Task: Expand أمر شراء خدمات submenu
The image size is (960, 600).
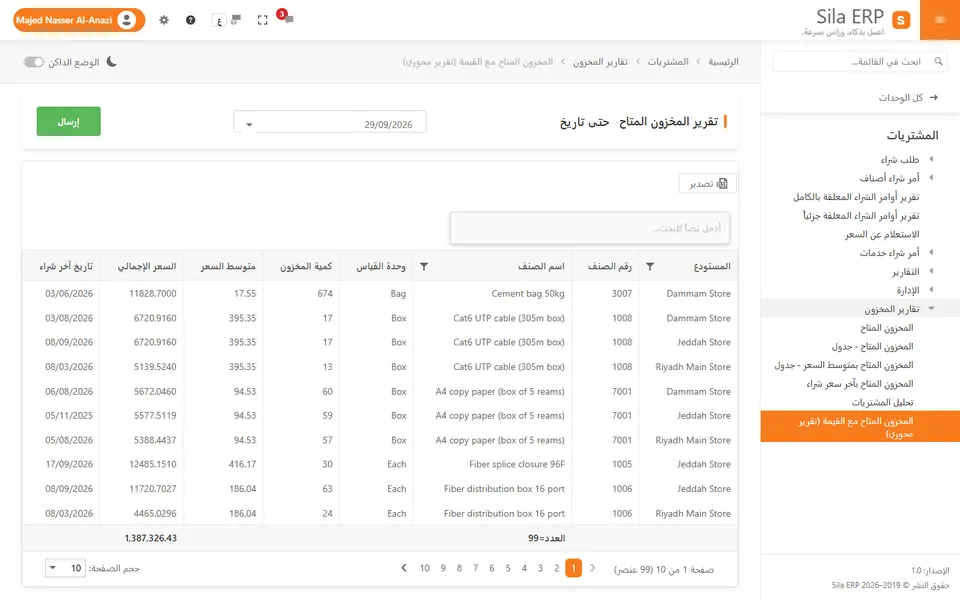Action: pyautogui.click(x=930, y=252)
